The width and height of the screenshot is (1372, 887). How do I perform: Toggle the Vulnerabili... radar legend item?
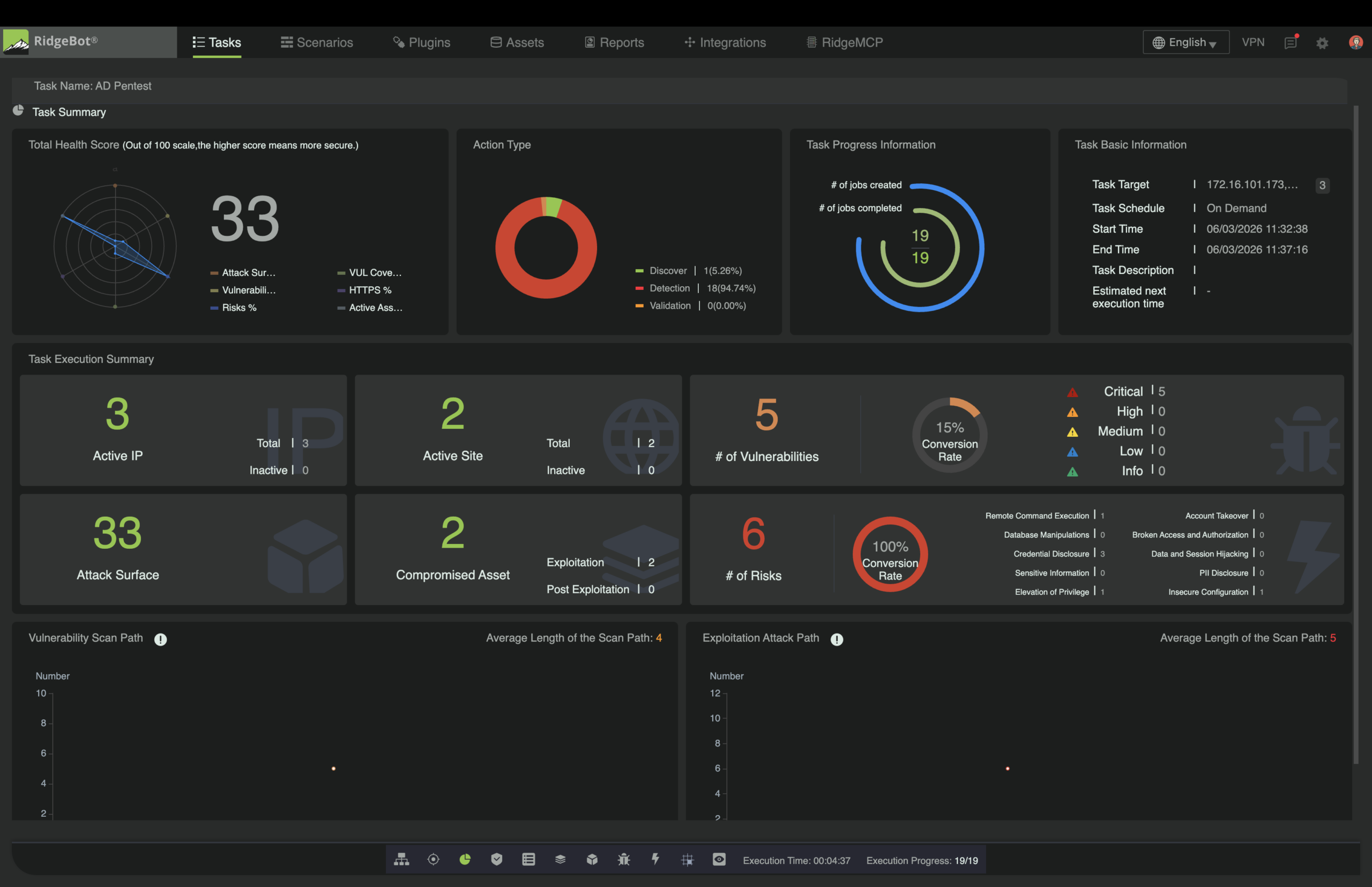tap(242, 290)
